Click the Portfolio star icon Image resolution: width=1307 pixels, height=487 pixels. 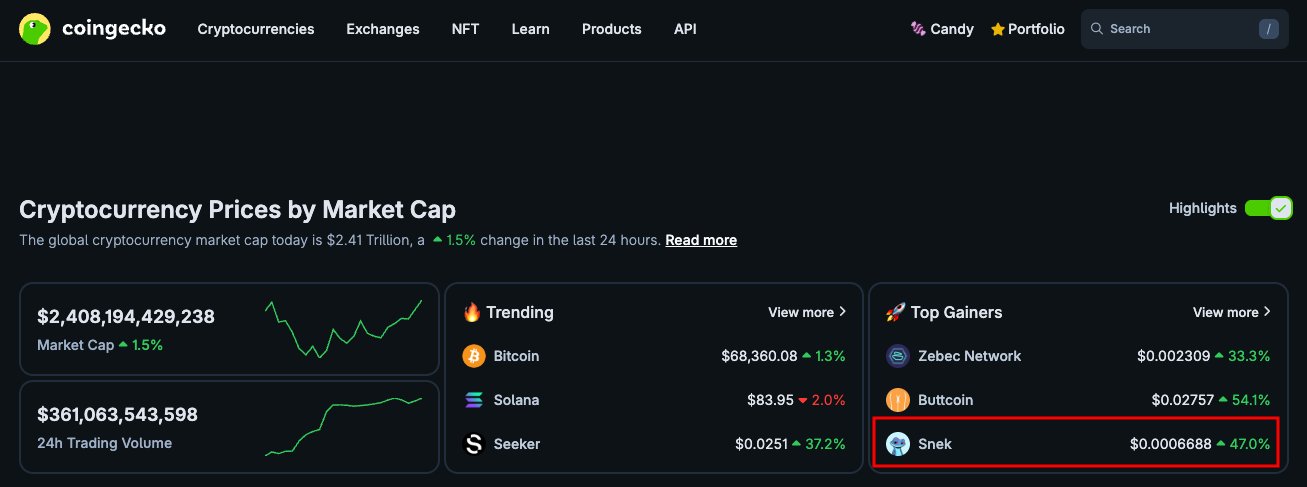click(997, 30)
